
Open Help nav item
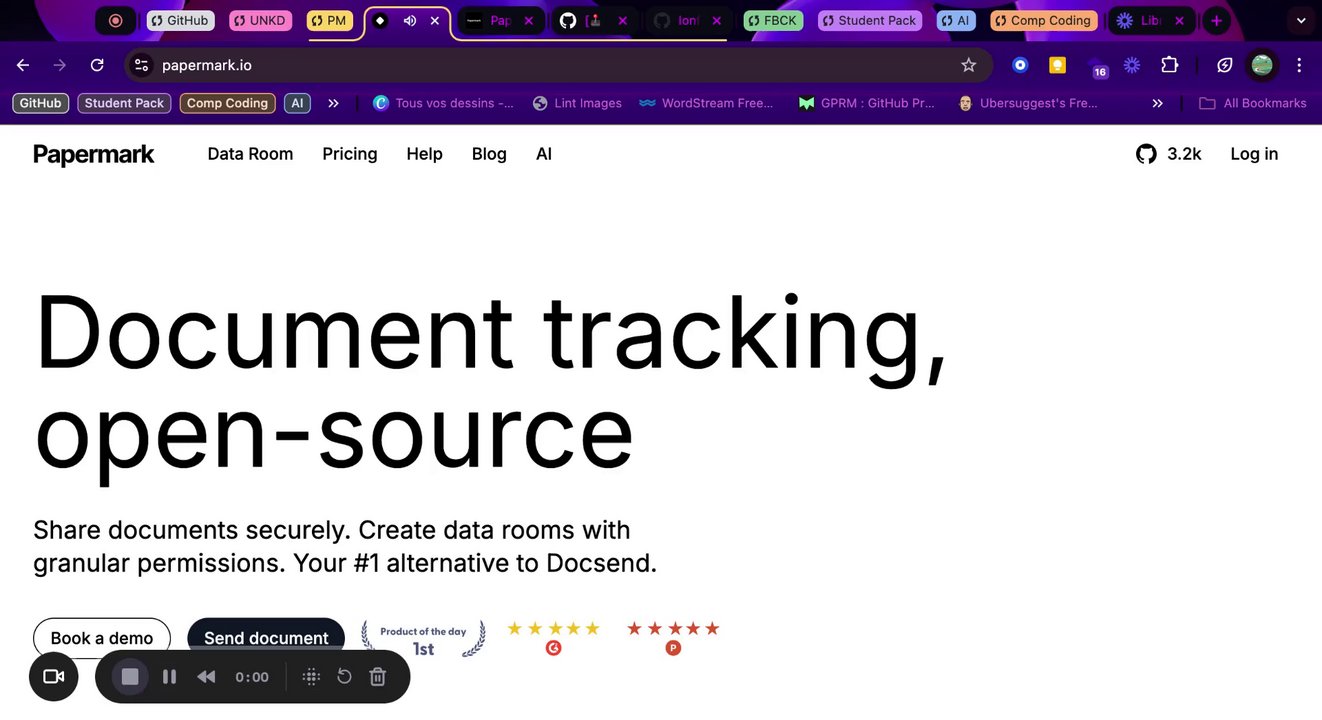point(424,154)
